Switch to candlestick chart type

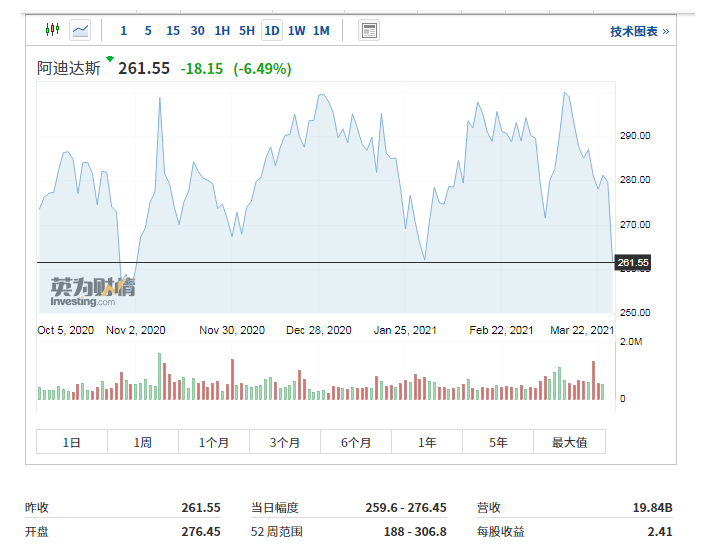pos(53,30)
